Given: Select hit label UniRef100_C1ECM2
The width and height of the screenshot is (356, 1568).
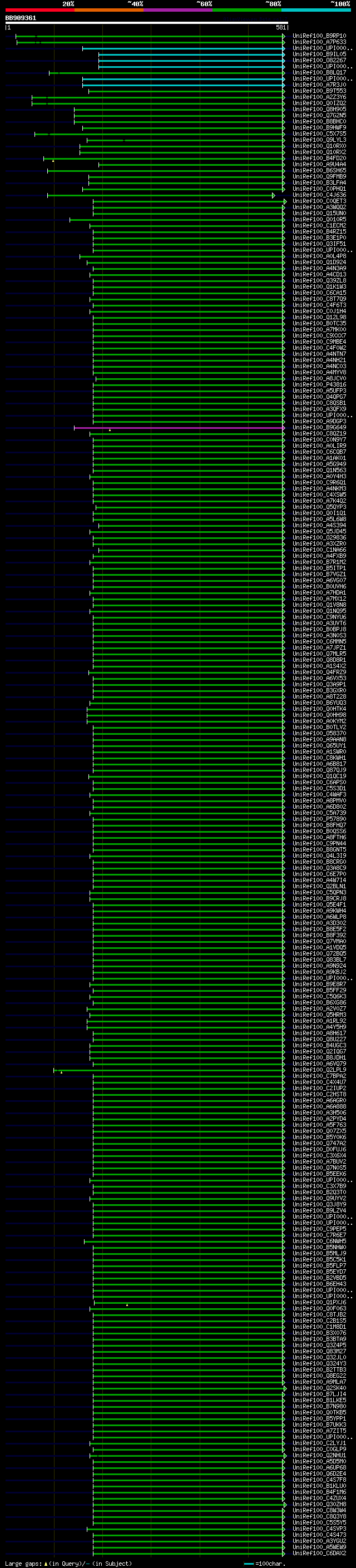Looking at the screenshot, I should [319, 226].
